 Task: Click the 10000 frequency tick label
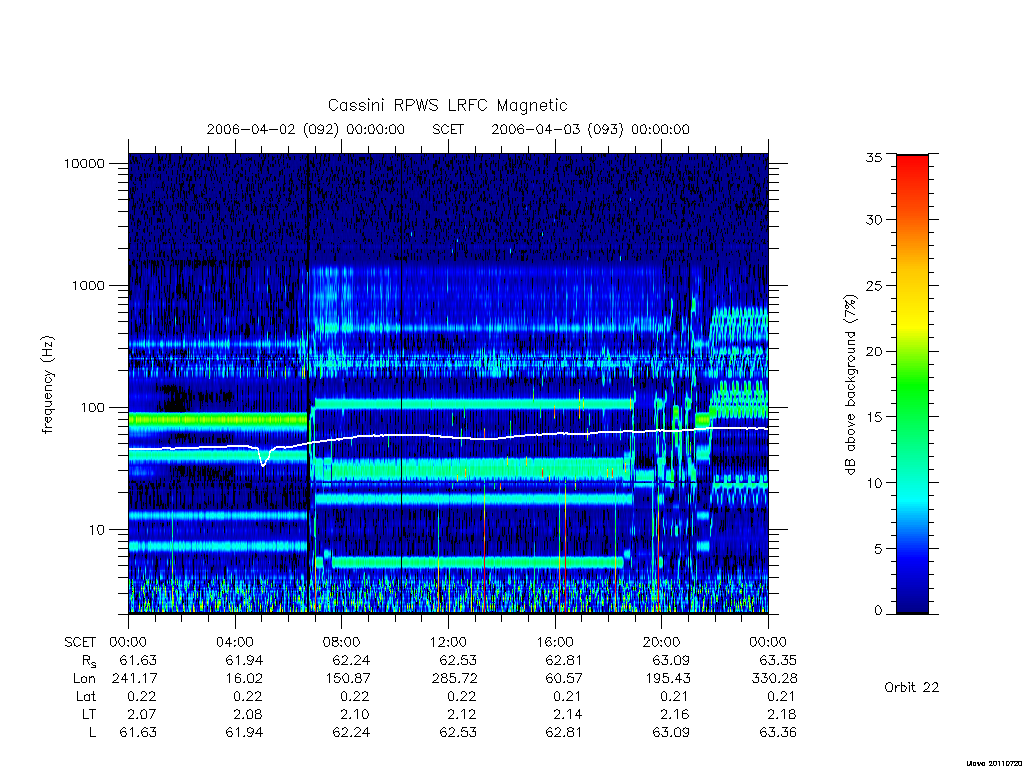(84, 163)
